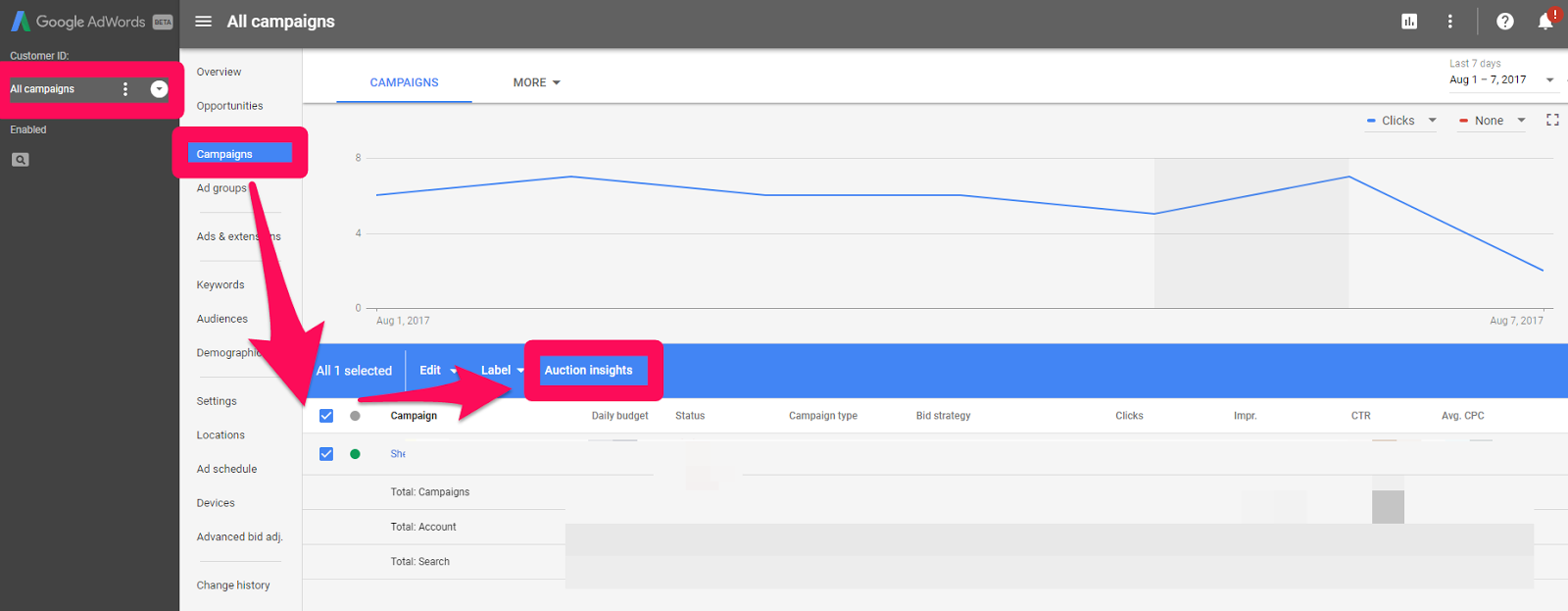Expand the MORE tab dropdown
This screenshot has width=1568, height=611.
(x=537, y=82)
